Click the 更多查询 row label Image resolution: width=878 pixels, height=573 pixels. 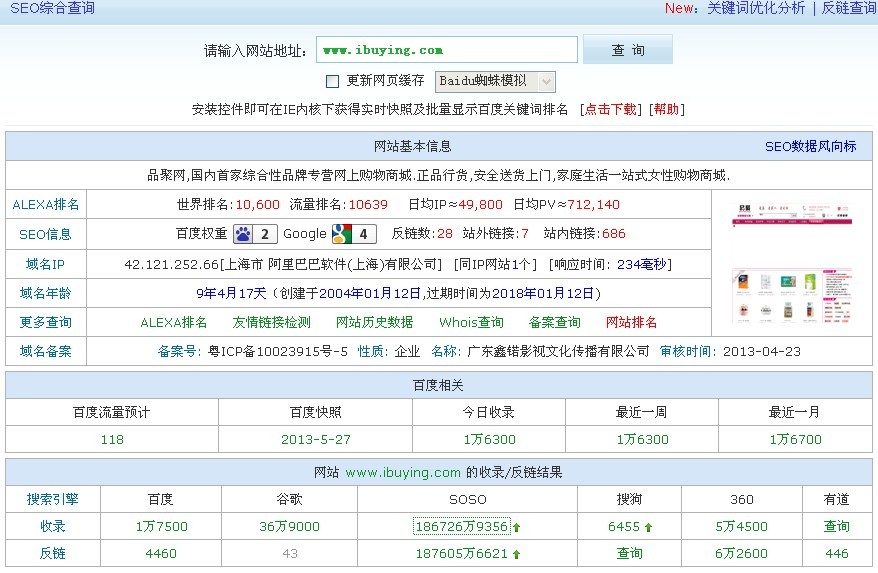(45, 323)
